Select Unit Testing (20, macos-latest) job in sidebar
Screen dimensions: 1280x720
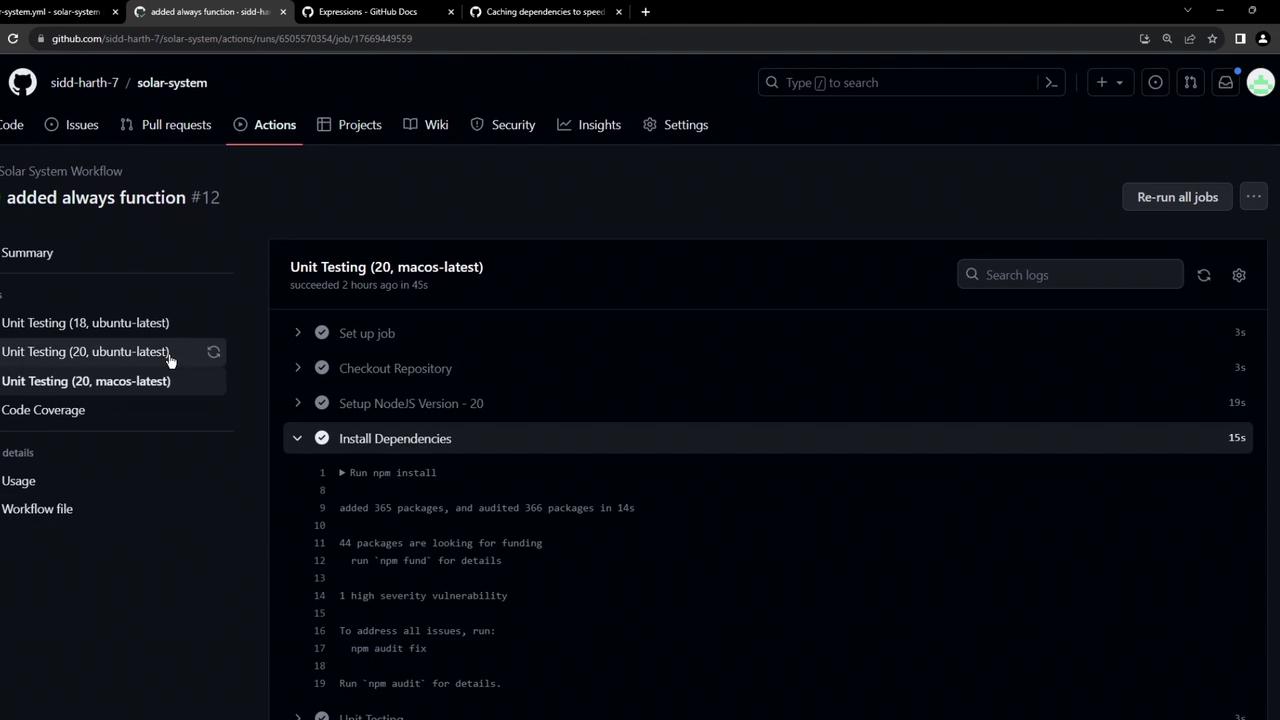86,381
